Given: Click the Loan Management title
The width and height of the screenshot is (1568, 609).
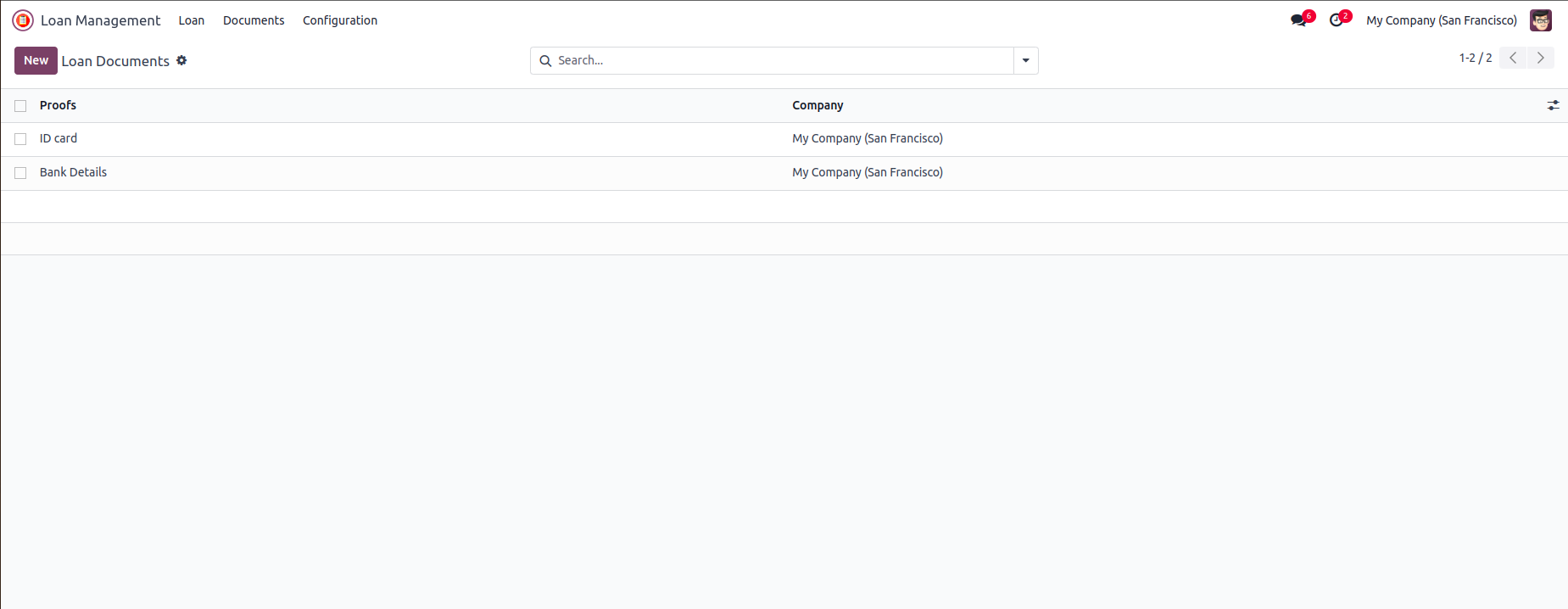Looking at the screenshot, I should pyautogui.click(x=100, y=20).
